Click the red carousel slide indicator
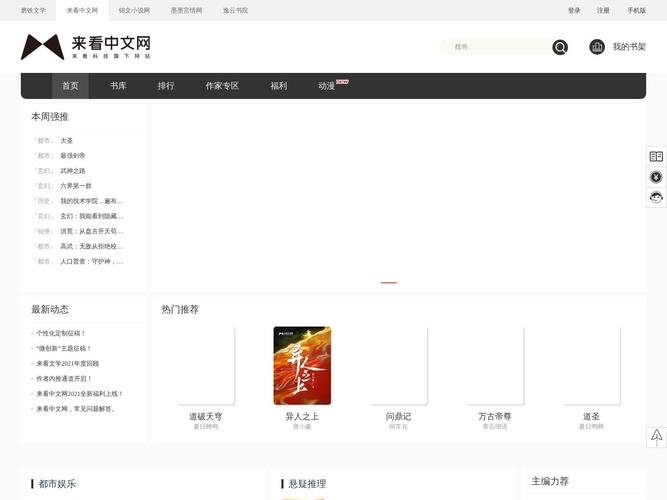Image resolution: width=667 pixels, height=500 pixels. (x=388, y=283)
